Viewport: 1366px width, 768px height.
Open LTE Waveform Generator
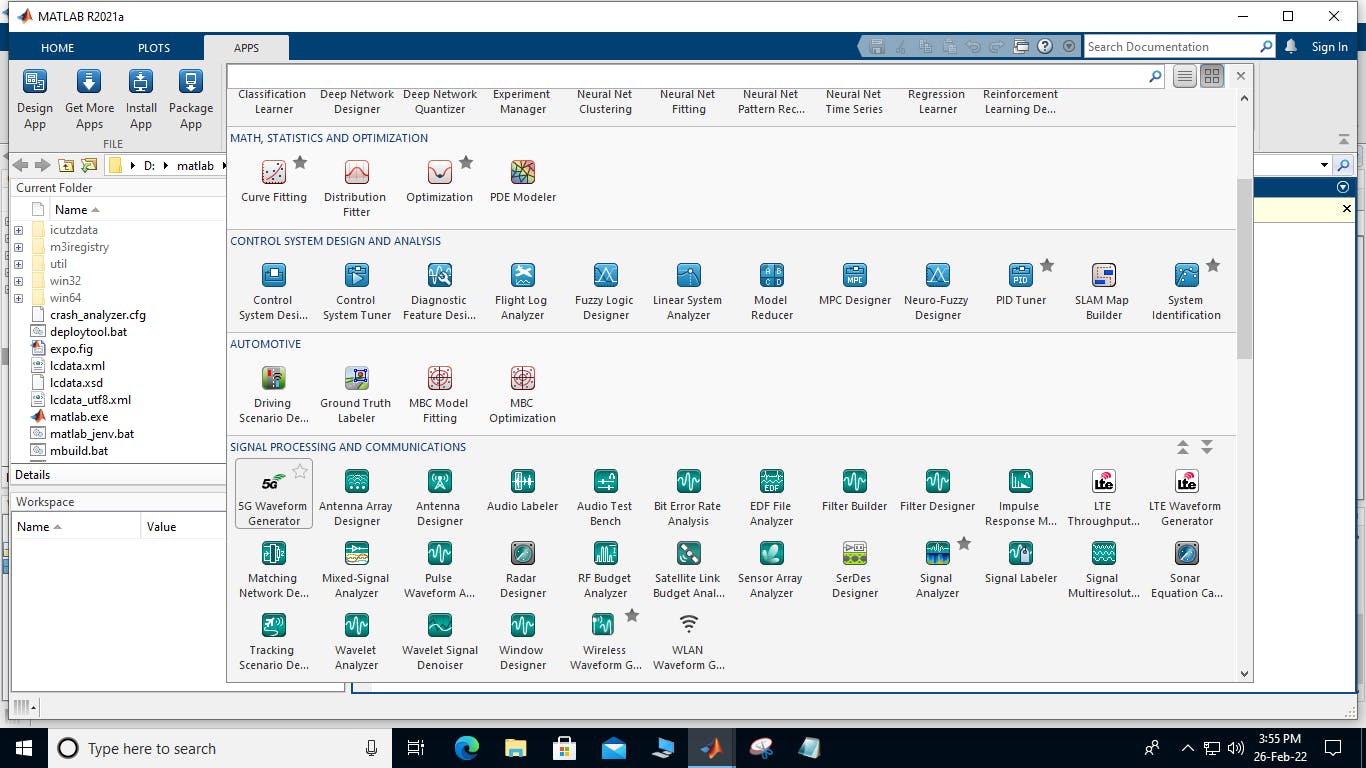(x=1186, y=496)
